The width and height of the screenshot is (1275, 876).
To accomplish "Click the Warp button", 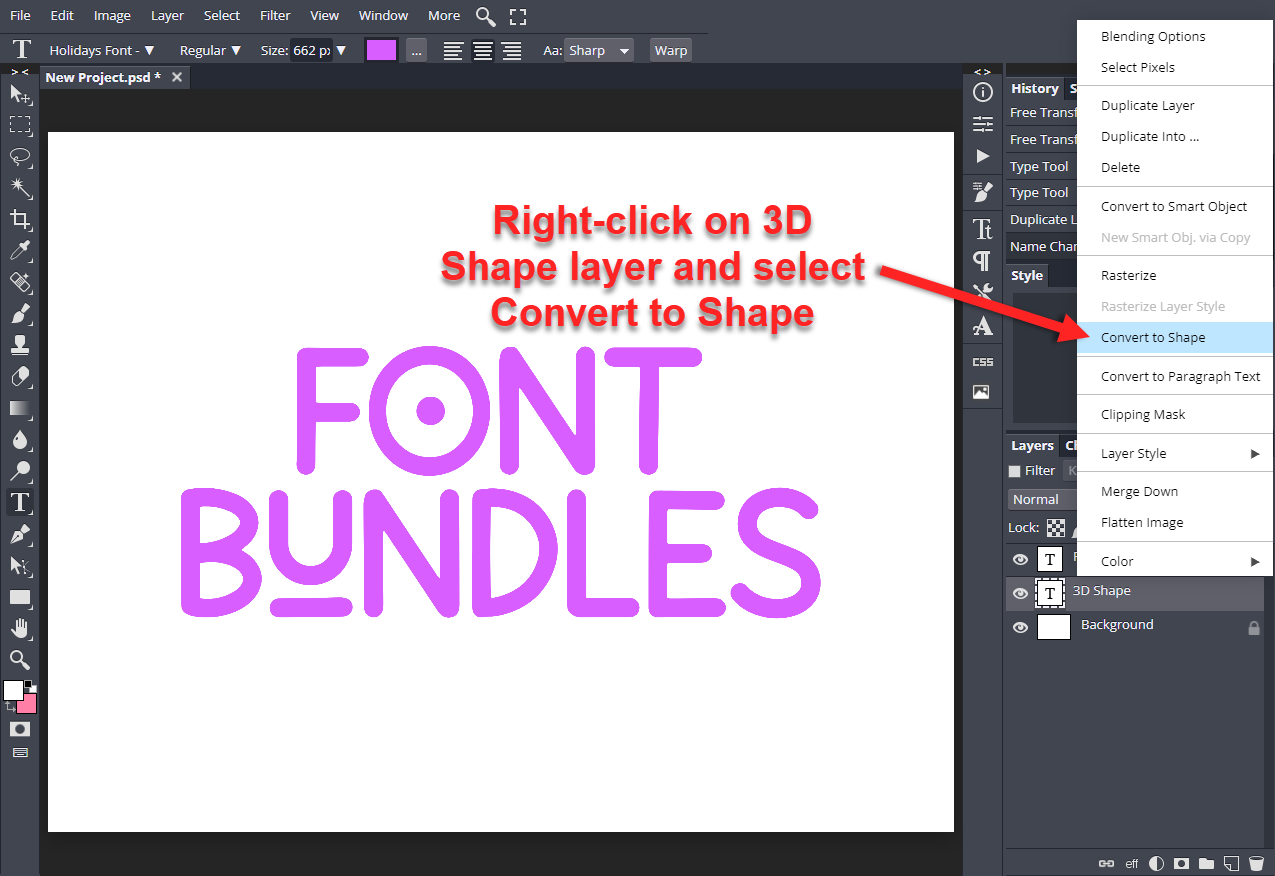I will 671,50.
